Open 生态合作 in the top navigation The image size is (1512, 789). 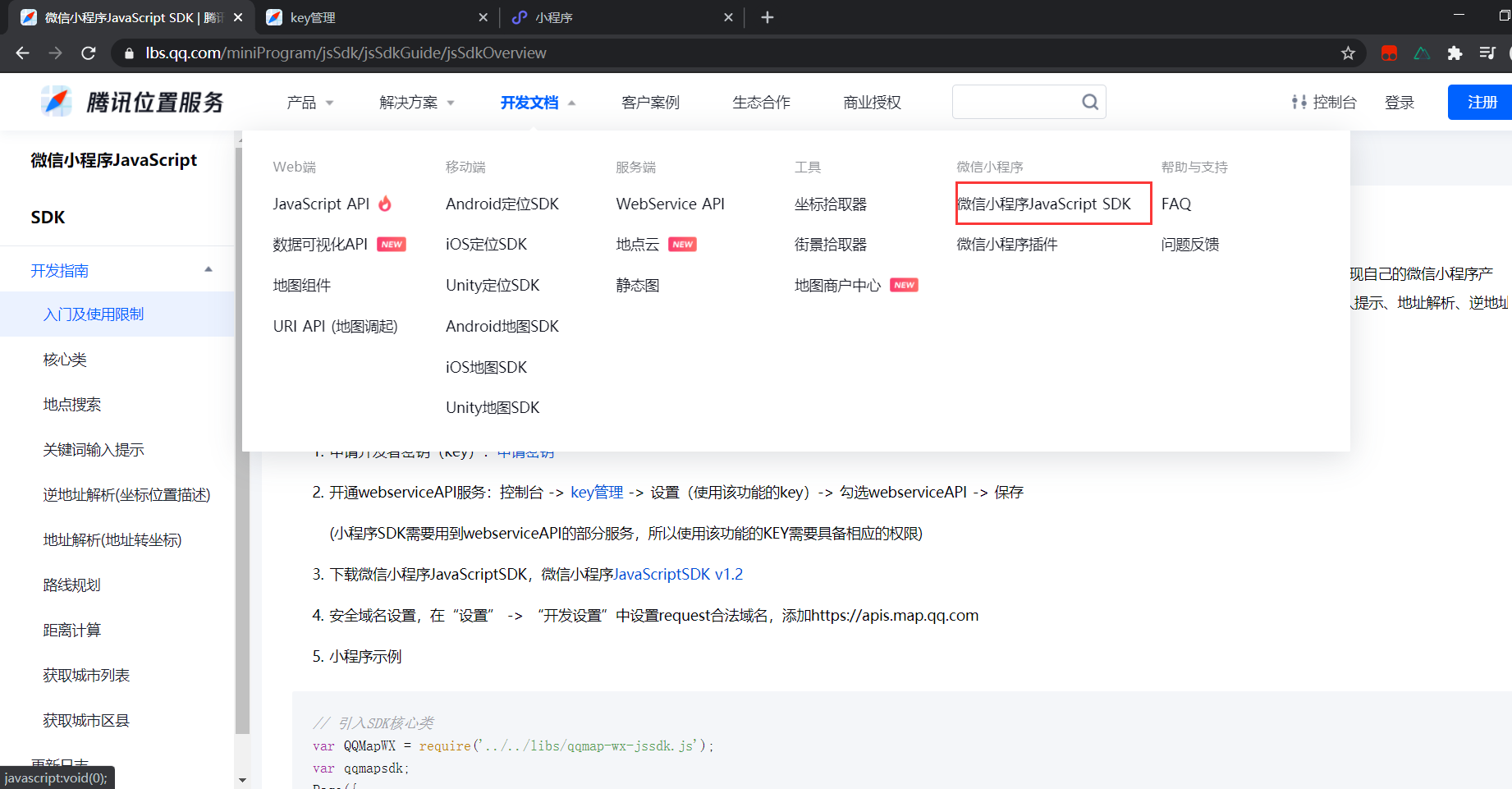point(761,103)
